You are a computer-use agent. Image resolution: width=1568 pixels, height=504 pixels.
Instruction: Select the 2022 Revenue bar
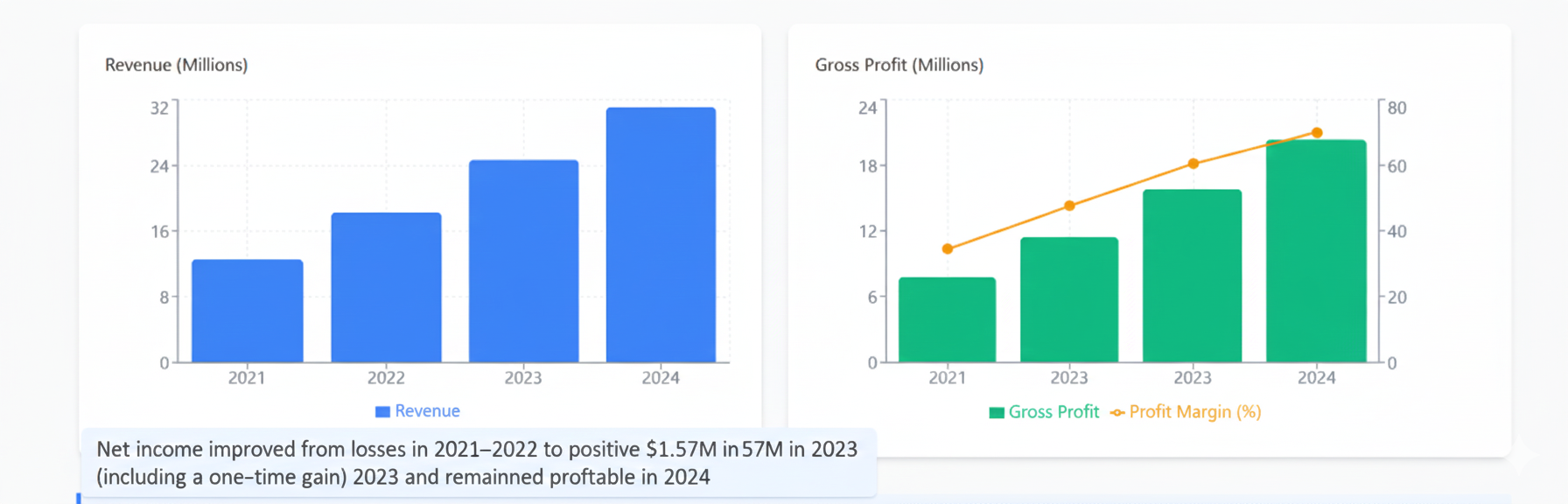pyautogui.click(x=386, y=287)
